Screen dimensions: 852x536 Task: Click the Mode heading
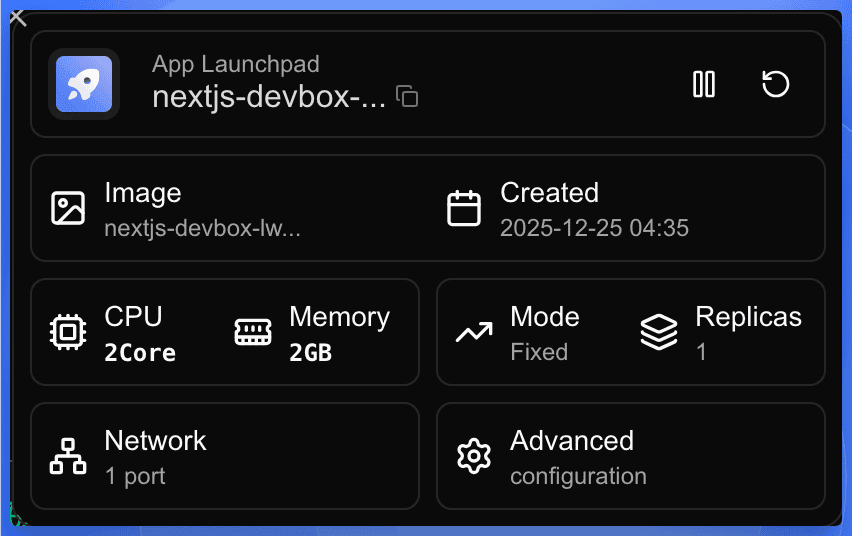pos(545,316)
